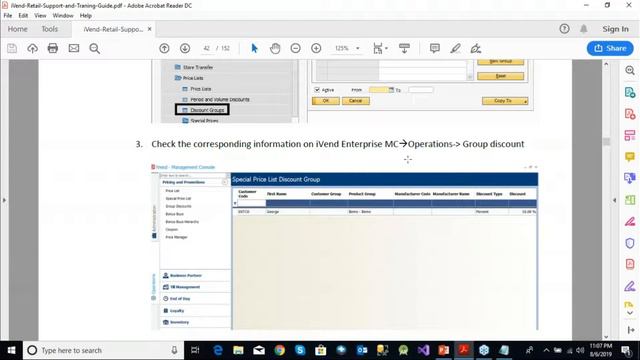Click the Windows search box

pyautogui.click(x=103, y=350)
